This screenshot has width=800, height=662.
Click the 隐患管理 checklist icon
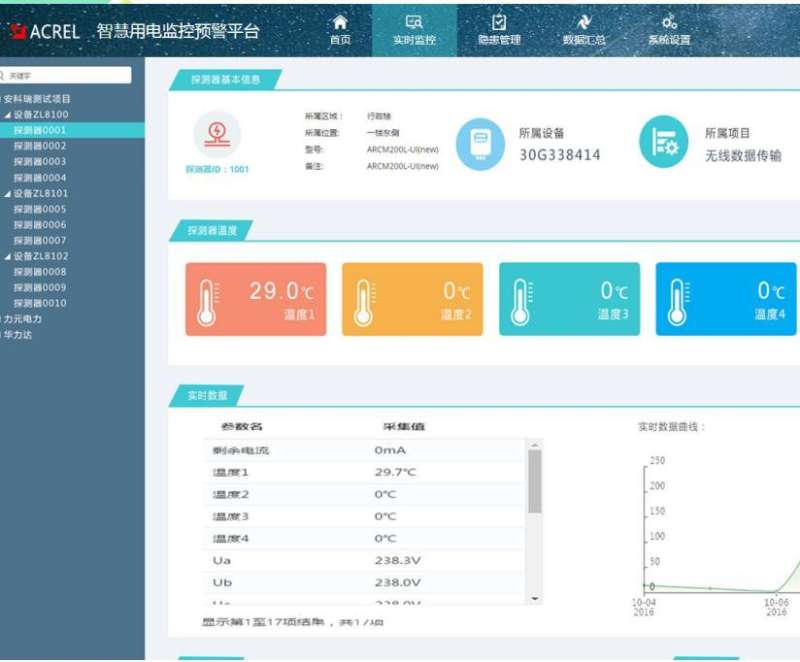click(498, 21)
